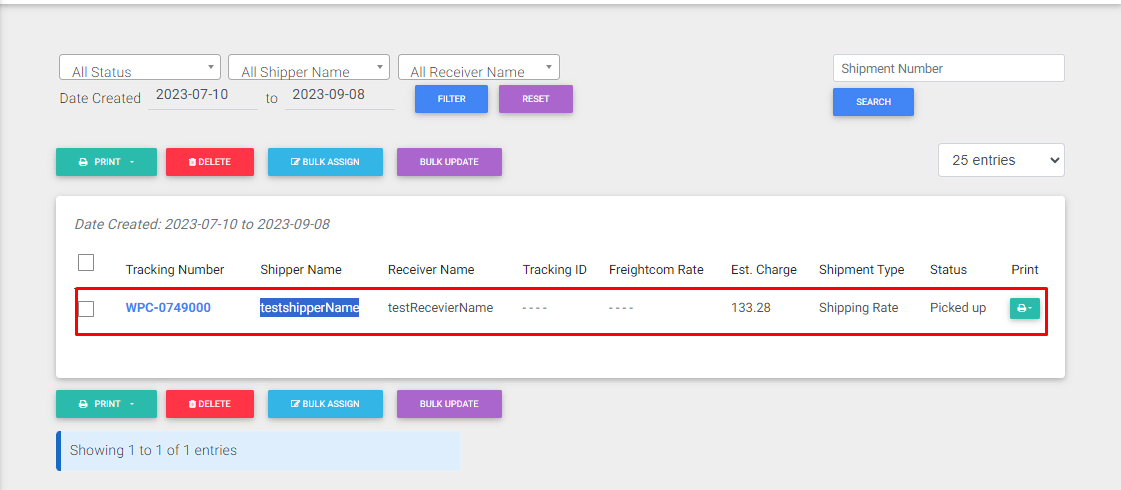Hit the SEARCH button
Viewport: 1121px width, 490px height.
coord(873,102)
